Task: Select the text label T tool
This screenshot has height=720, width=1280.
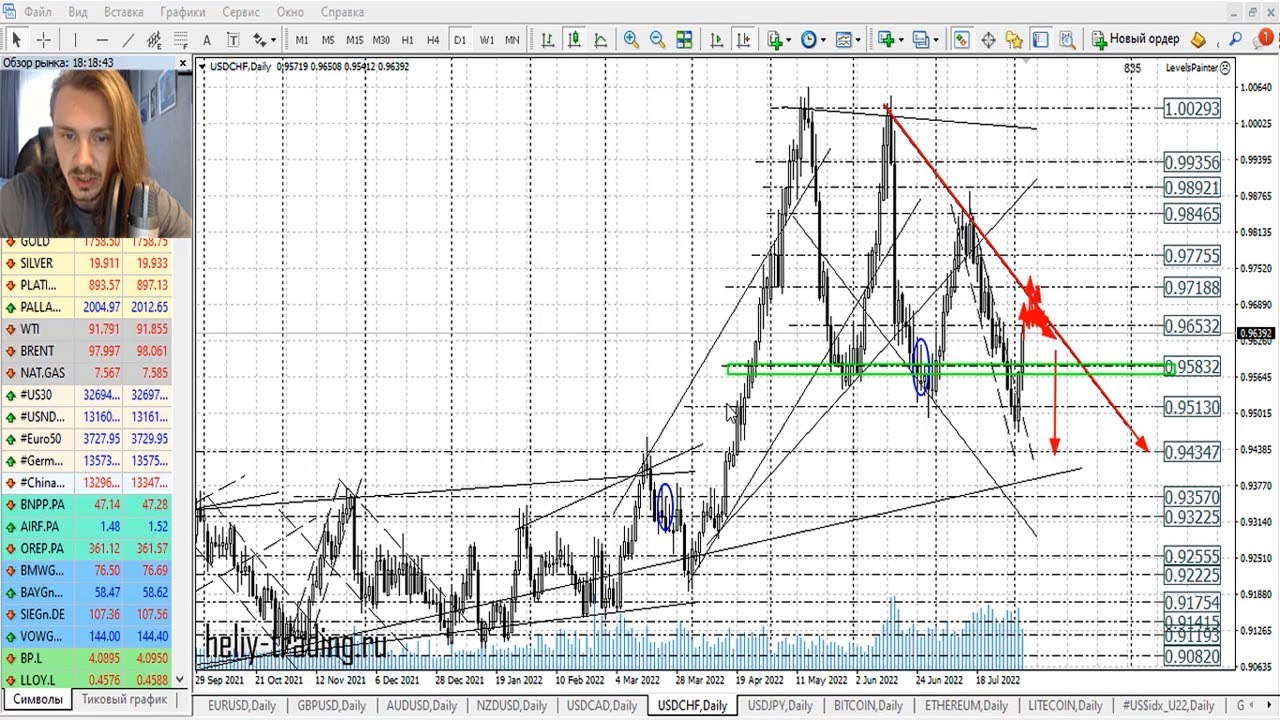Action: coord(233,40)
